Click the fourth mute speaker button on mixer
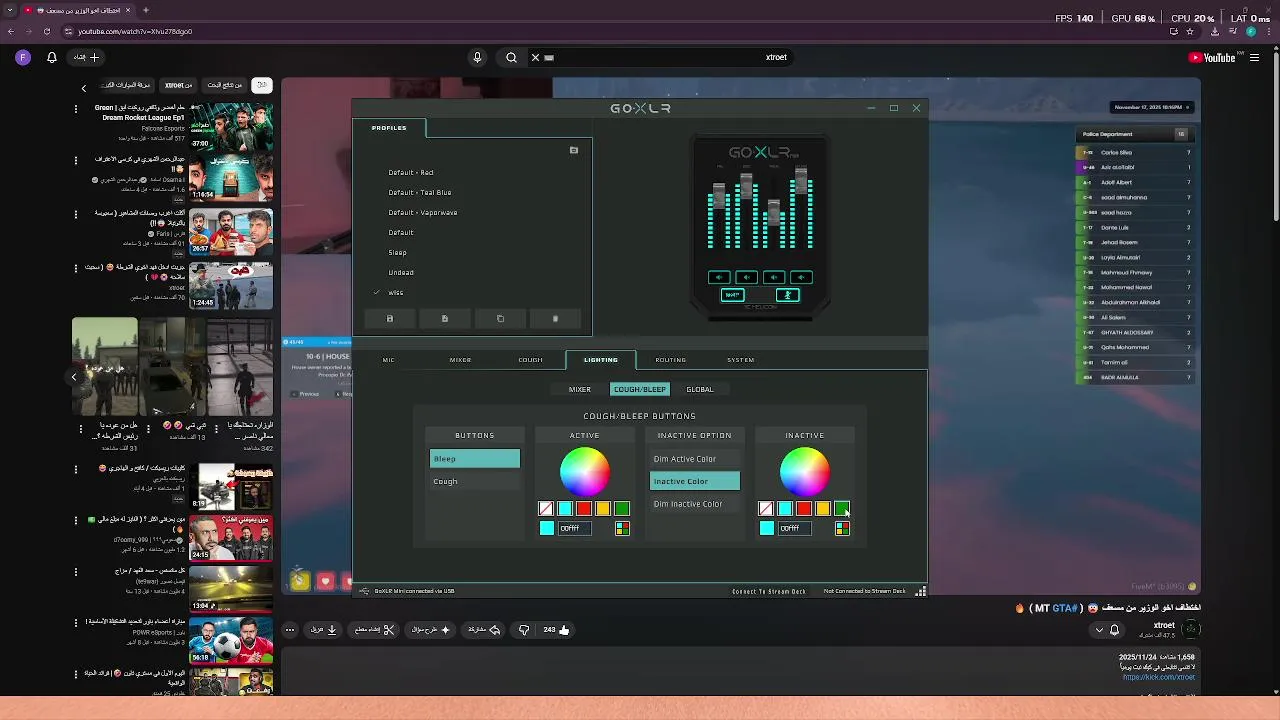Viewport: 1280px width, 720px height. [801, 277]
